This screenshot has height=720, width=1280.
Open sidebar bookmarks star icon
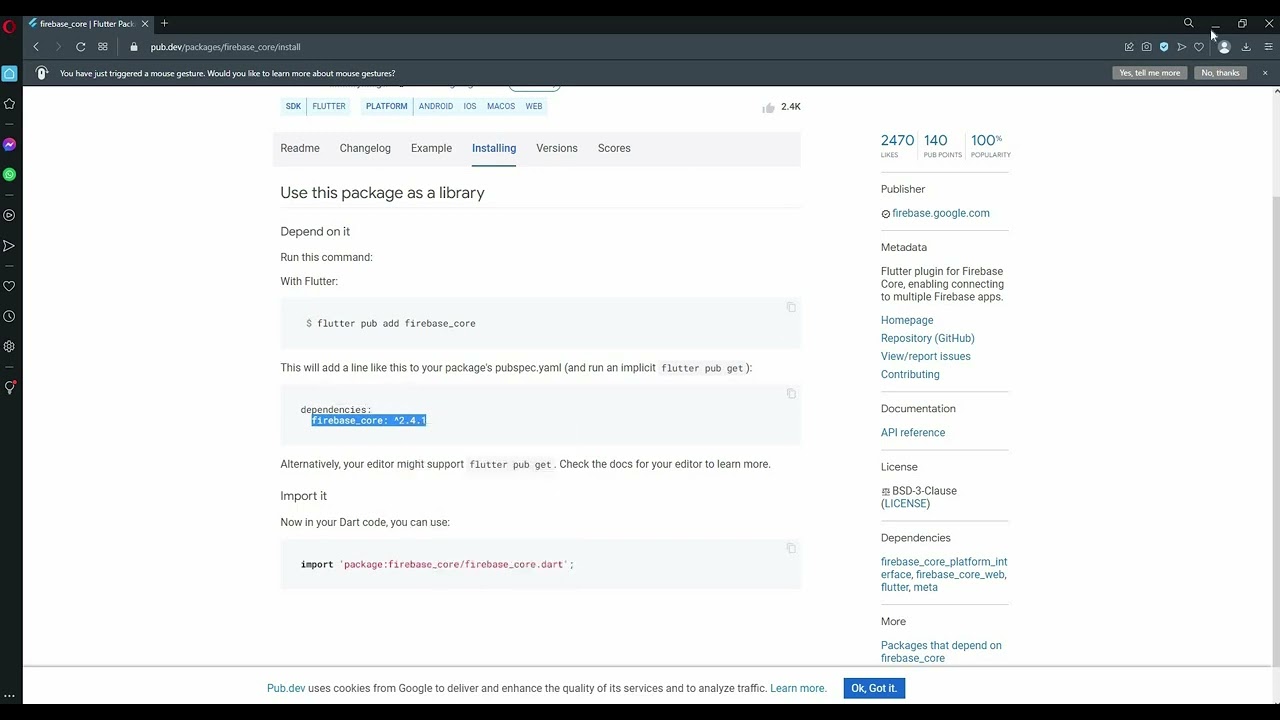pyautogui.click(x=9, y=104)
